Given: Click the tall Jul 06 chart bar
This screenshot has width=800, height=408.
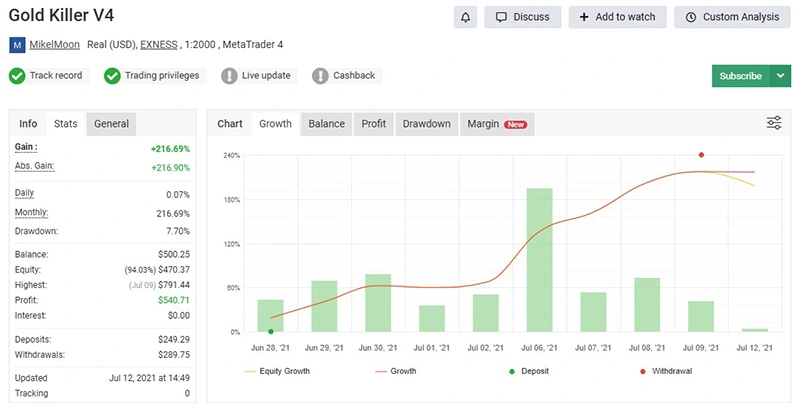Looking at the screenshot, I should point(540,260).
